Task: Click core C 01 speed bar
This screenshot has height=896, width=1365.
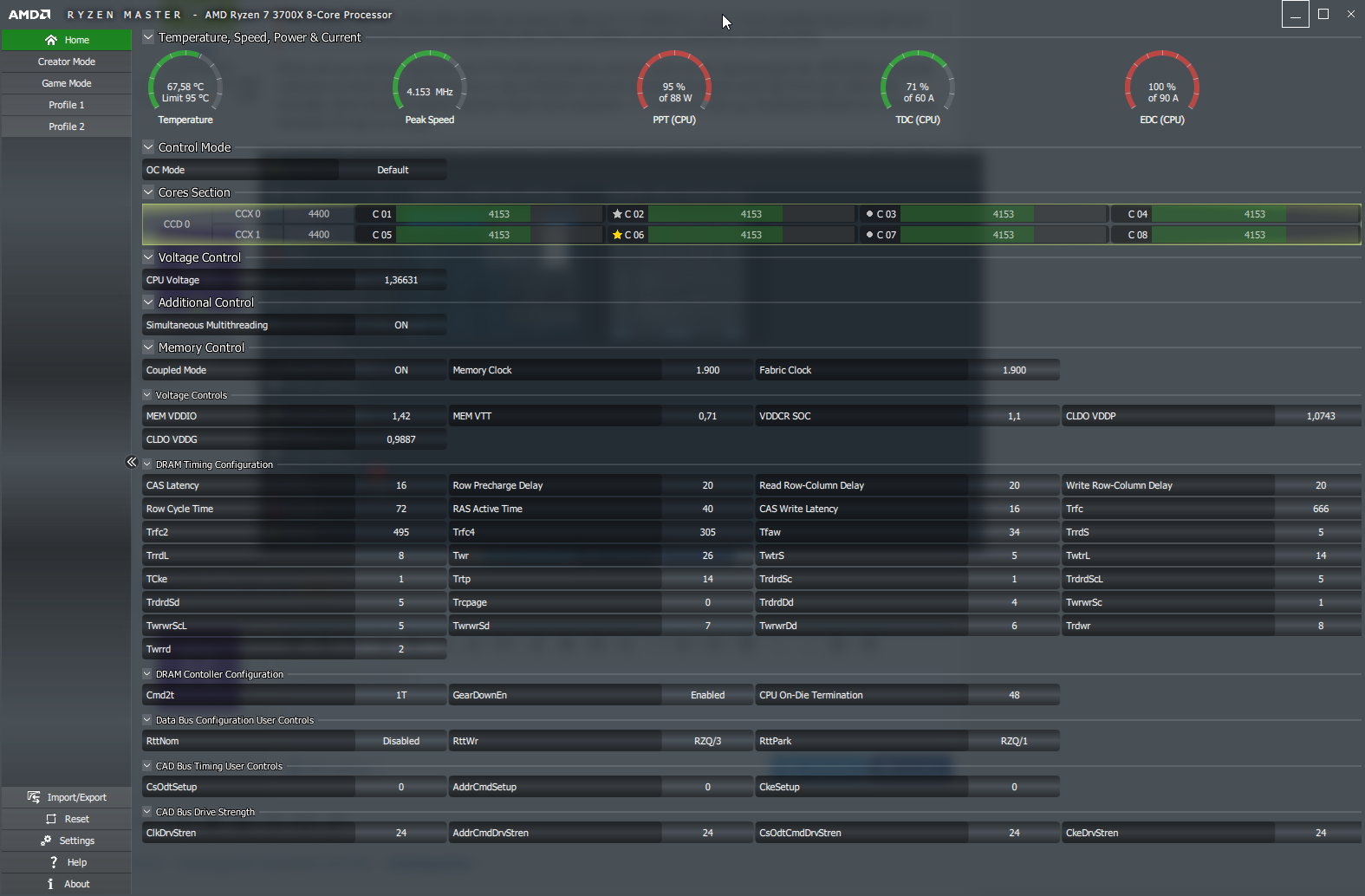Action: [499, 214]
